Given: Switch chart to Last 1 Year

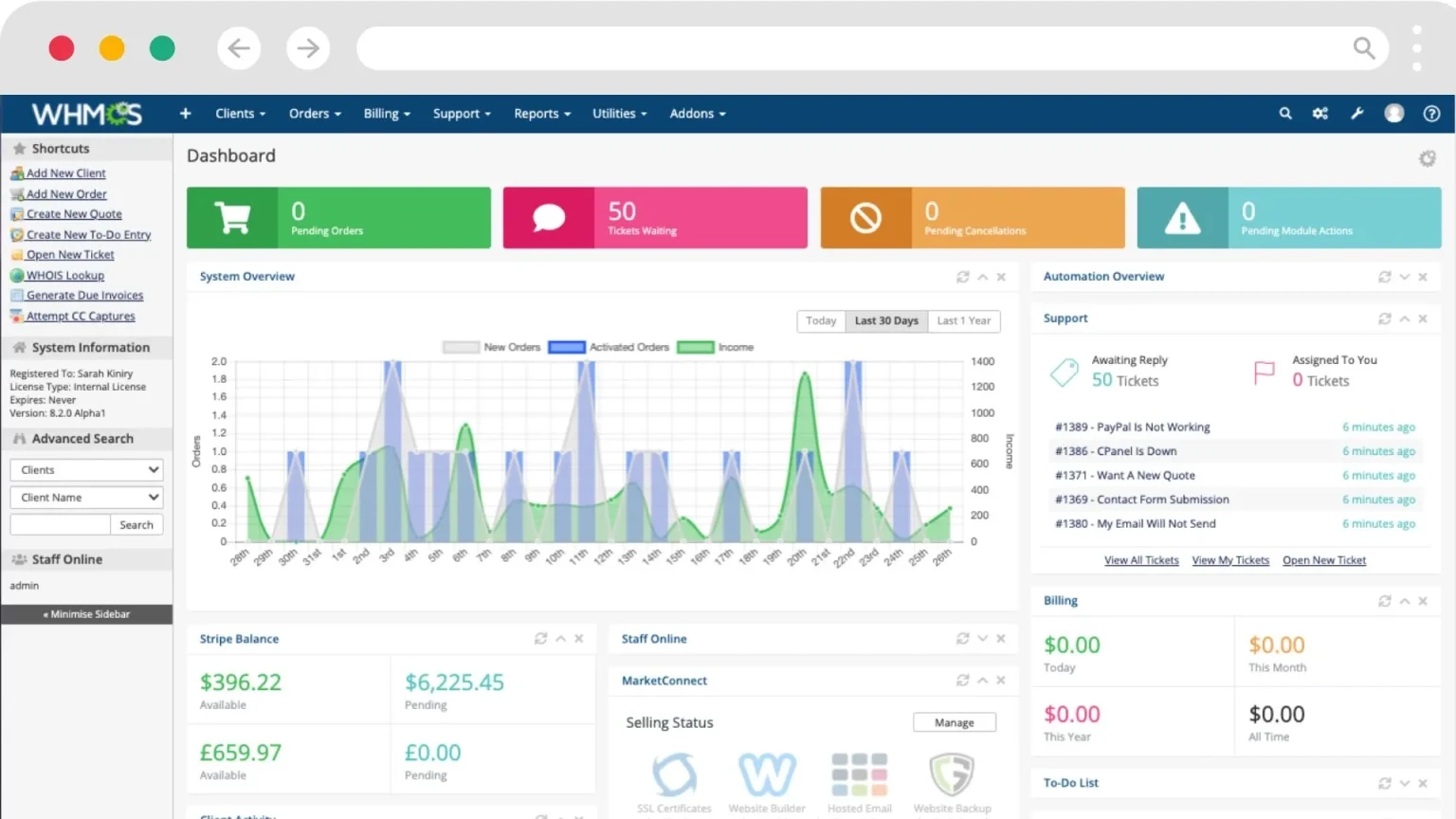Looking at the screenshot, I should pyautogui.click(x=964, y=320).
